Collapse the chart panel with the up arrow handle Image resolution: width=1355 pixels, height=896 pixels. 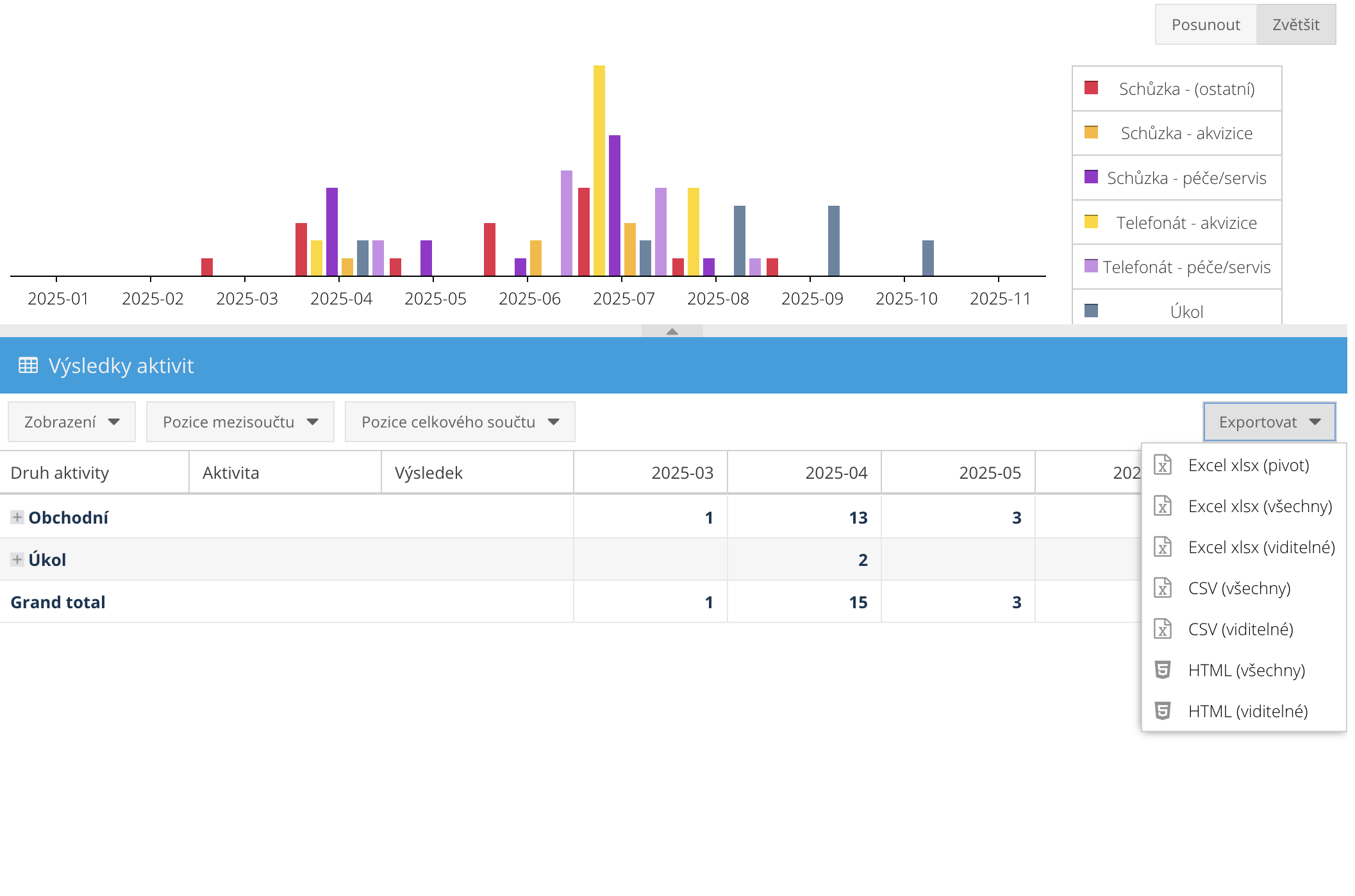(672, 331)
